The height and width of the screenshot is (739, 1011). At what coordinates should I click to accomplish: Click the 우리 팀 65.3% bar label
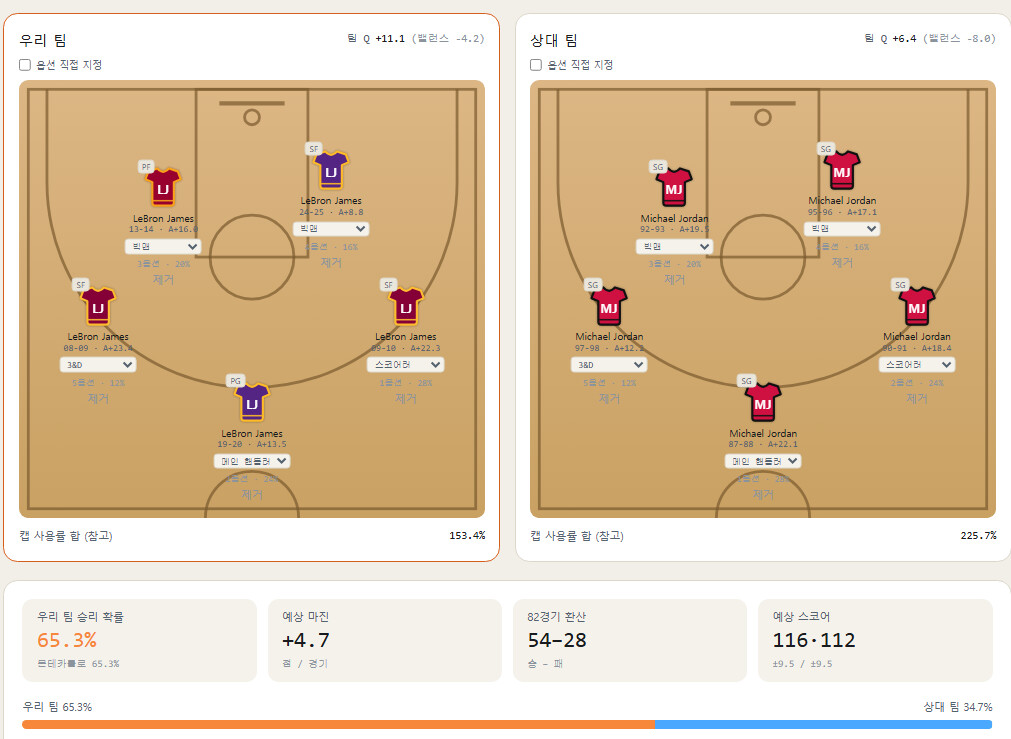[57, 707]
